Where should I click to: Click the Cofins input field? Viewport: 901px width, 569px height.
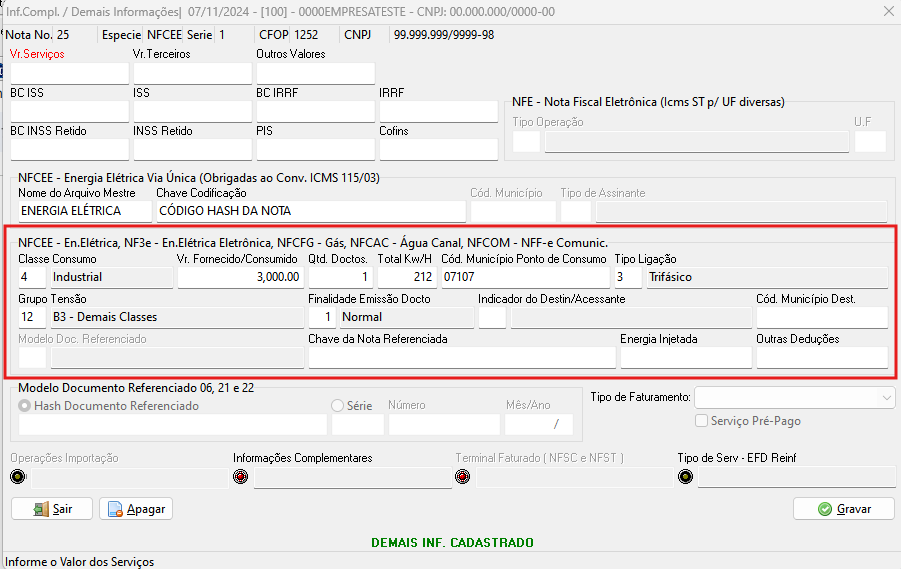pos(438,149)
